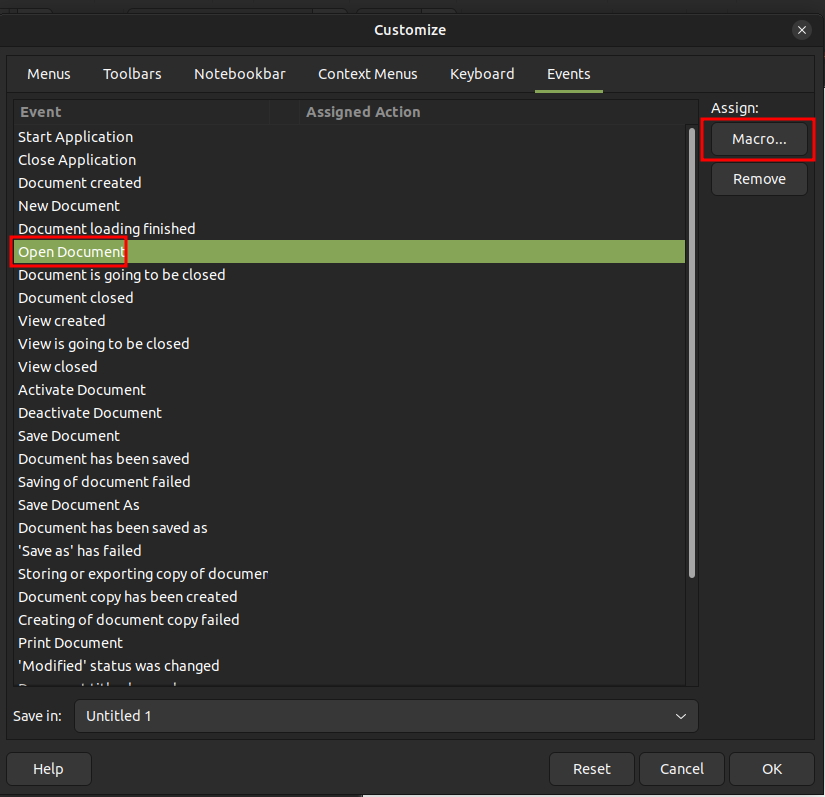Close the Customize dialog with X
Viewport: 825px width, 797px height.
(x=802, y=30)
